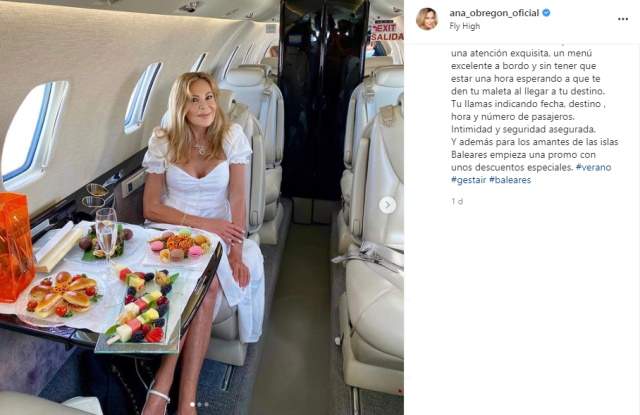Click the EXIT SALIDA sign in photo
The height and width of the screenshot is (415, 640).
click(386, 31)
